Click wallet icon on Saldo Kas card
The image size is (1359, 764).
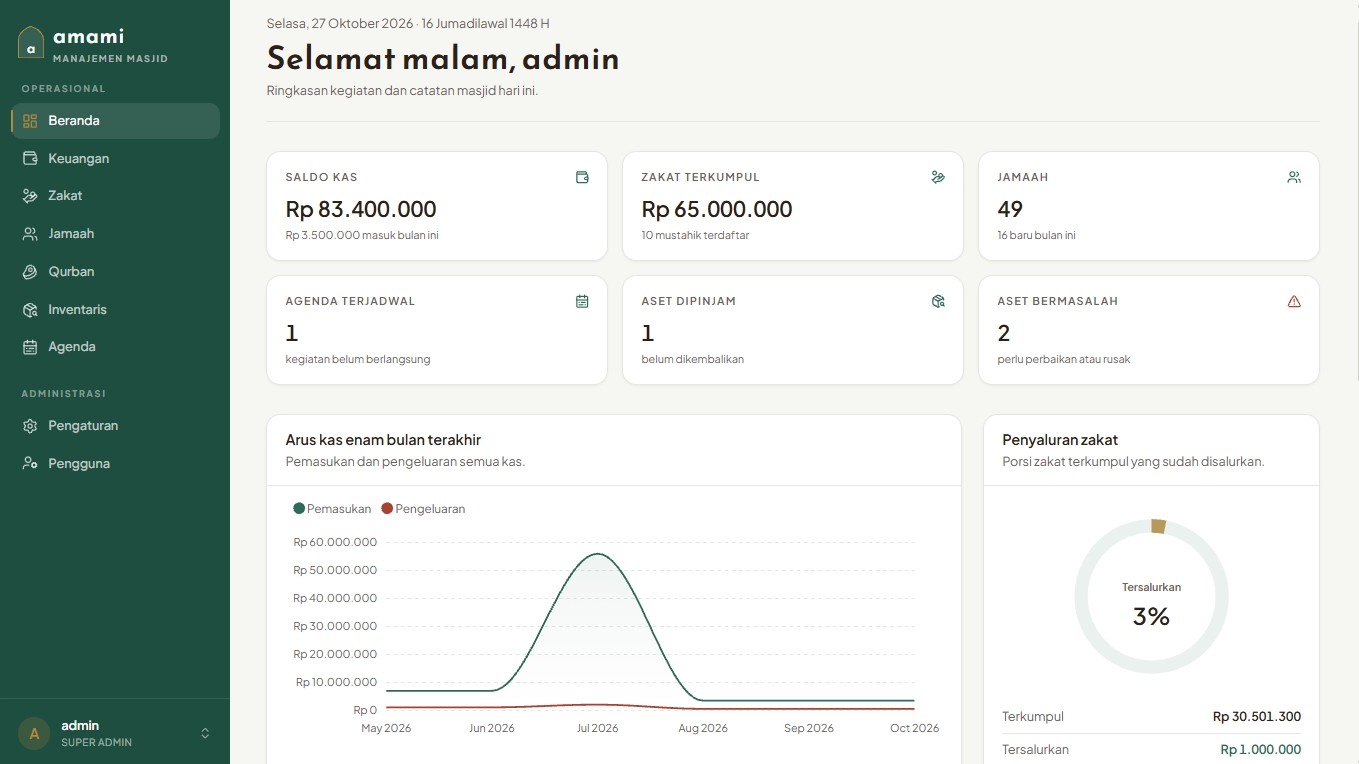[582, 177]
